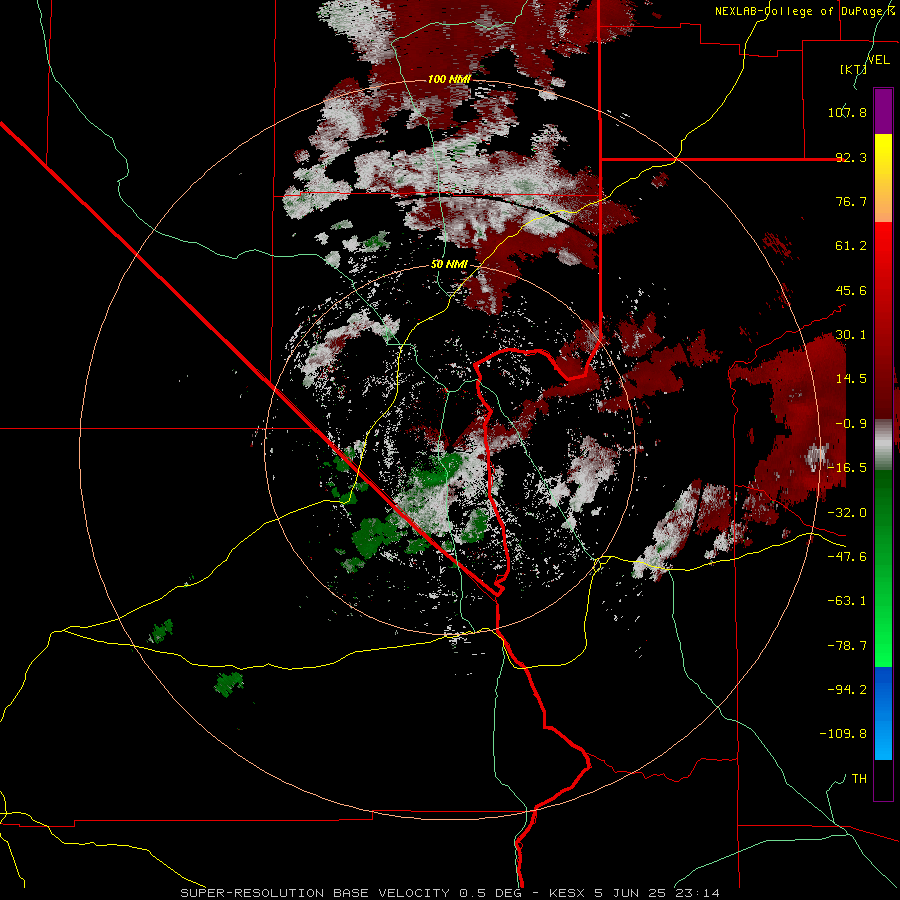Click the -109.8 velocity scale value
The height and width of the screenshot is (900, 900).
[843, 734]
